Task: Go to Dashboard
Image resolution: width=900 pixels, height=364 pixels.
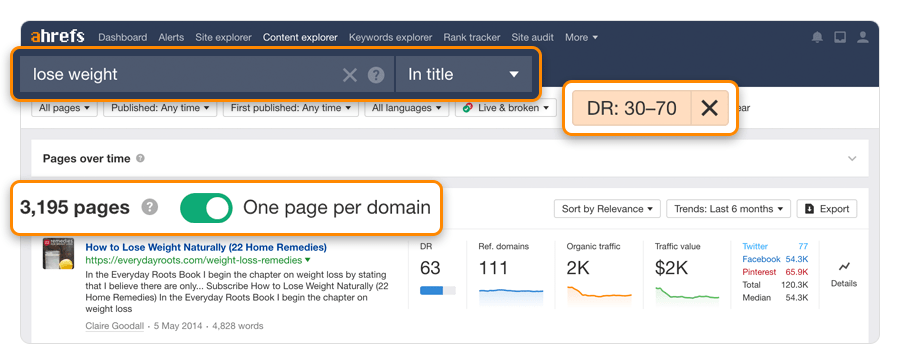Action: [122, 37]
